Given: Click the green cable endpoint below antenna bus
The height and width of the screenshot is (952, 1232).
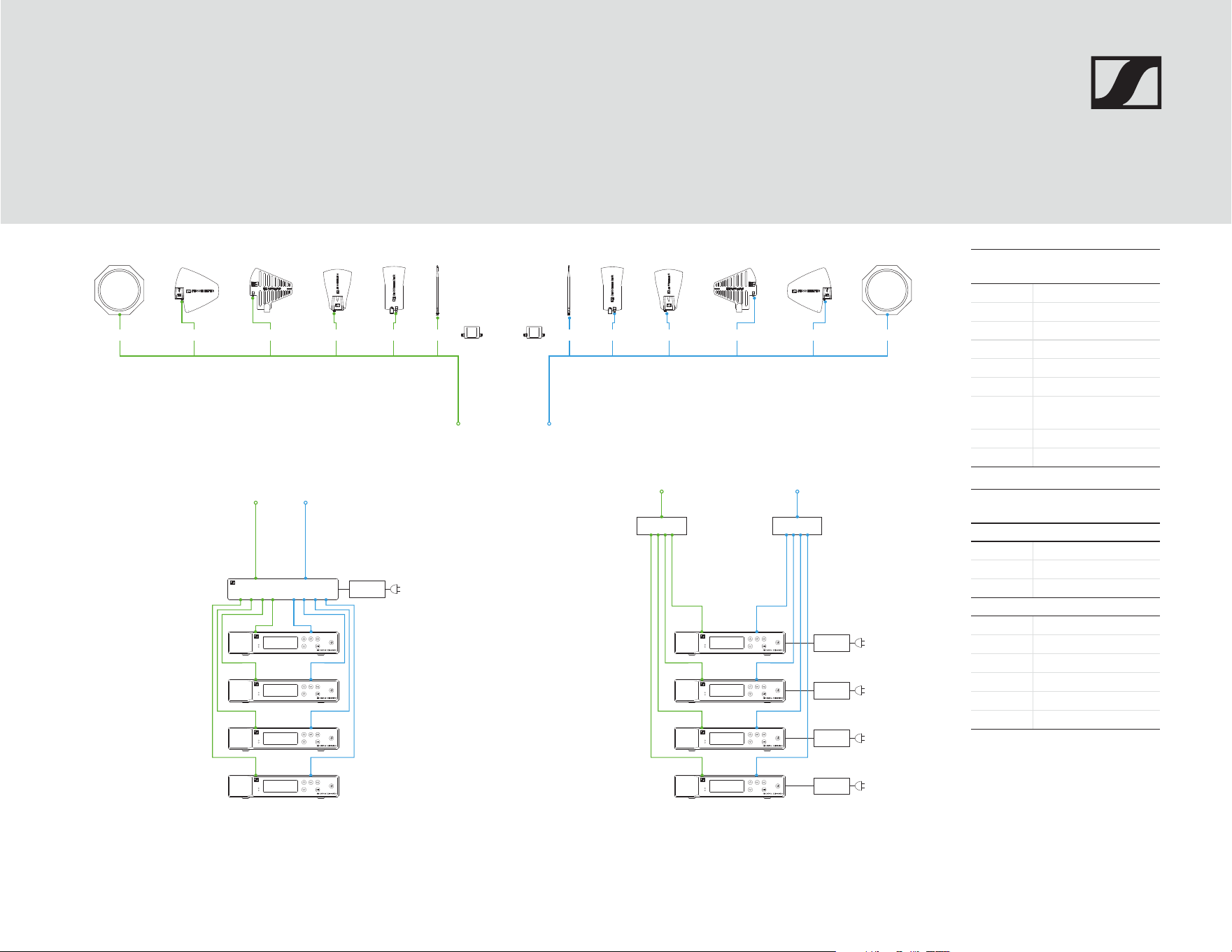Looking at the screenshot, I should pos(458,424).
